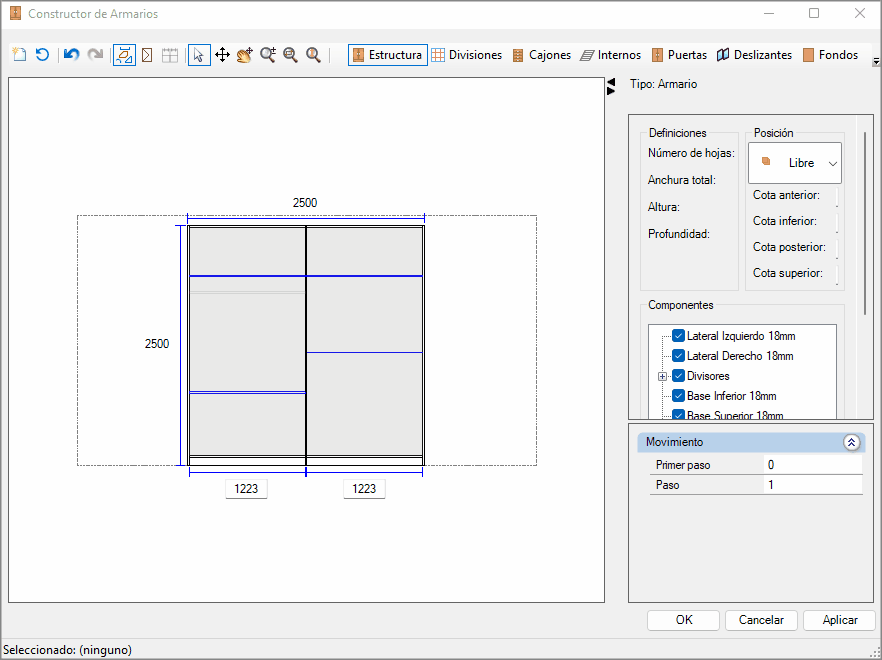Viewport: 882px width, 660px height.
Task: Click the left 2500 height dimension
Action: click(157, 344)
